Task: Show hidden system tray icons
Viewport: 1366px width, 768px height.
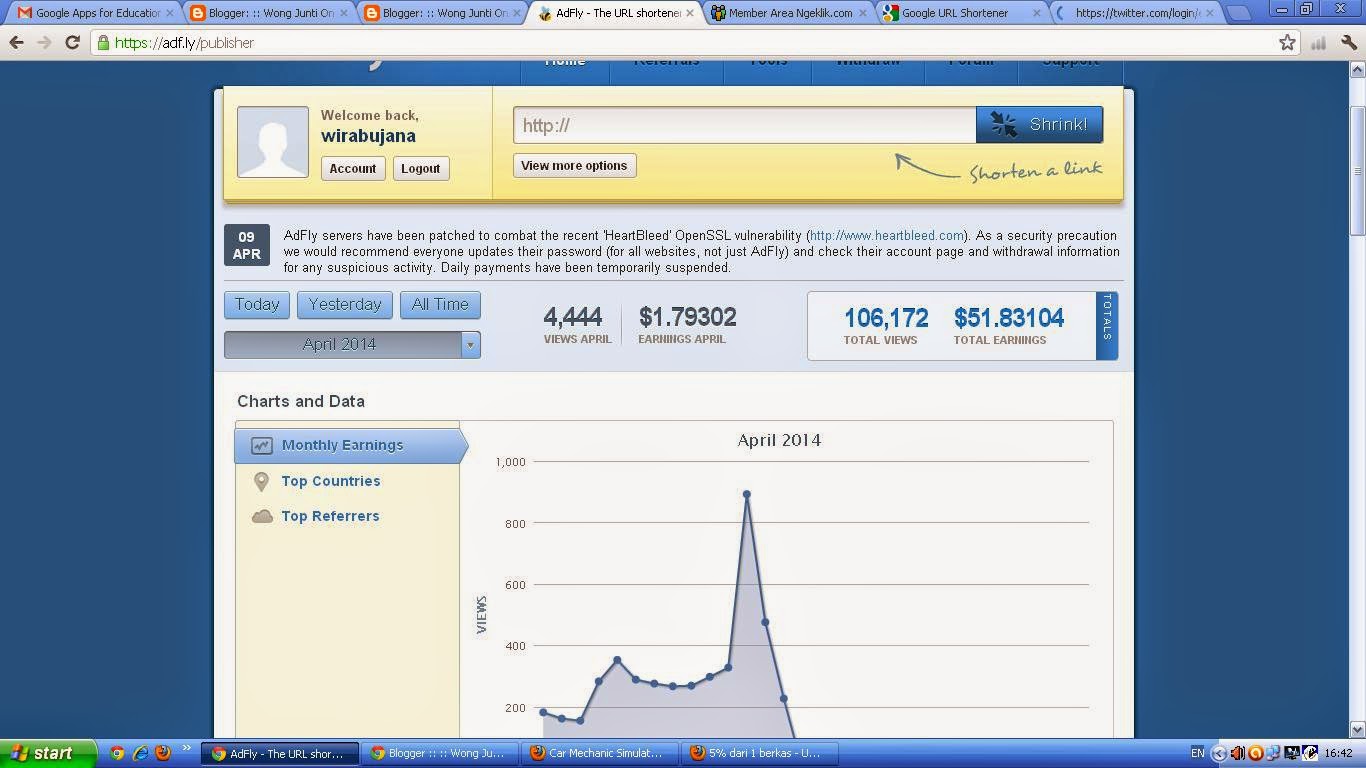Action: [x=1219, y=753]
